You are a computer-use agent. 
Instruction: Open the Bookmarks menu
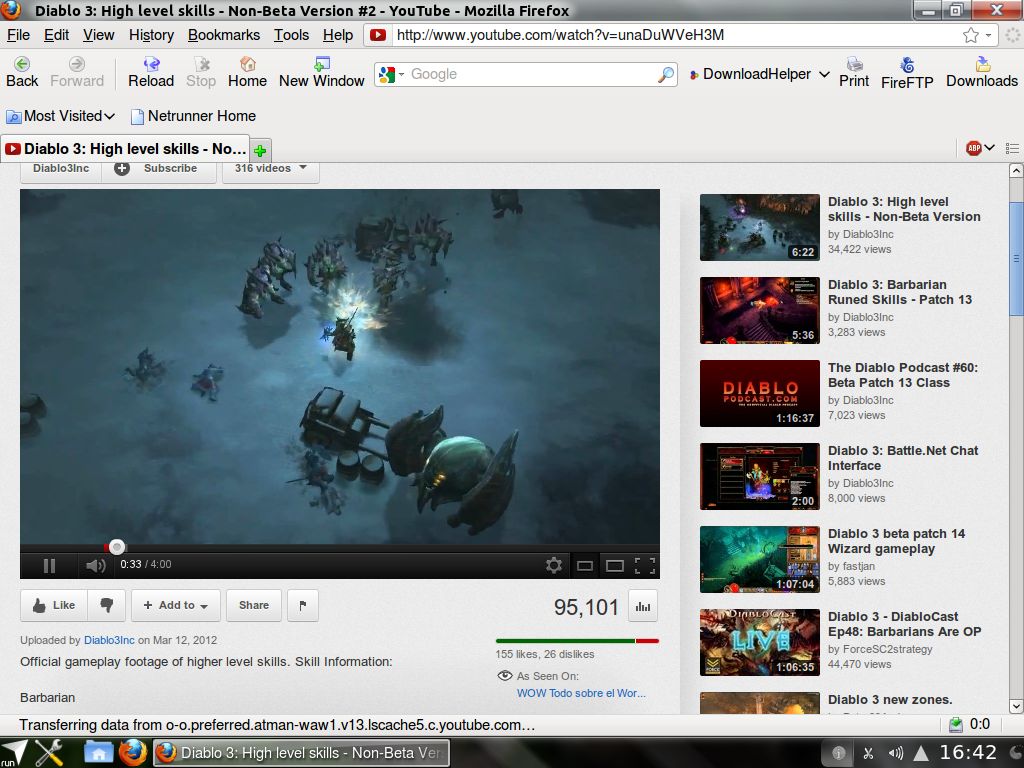[x=223, y=35]
